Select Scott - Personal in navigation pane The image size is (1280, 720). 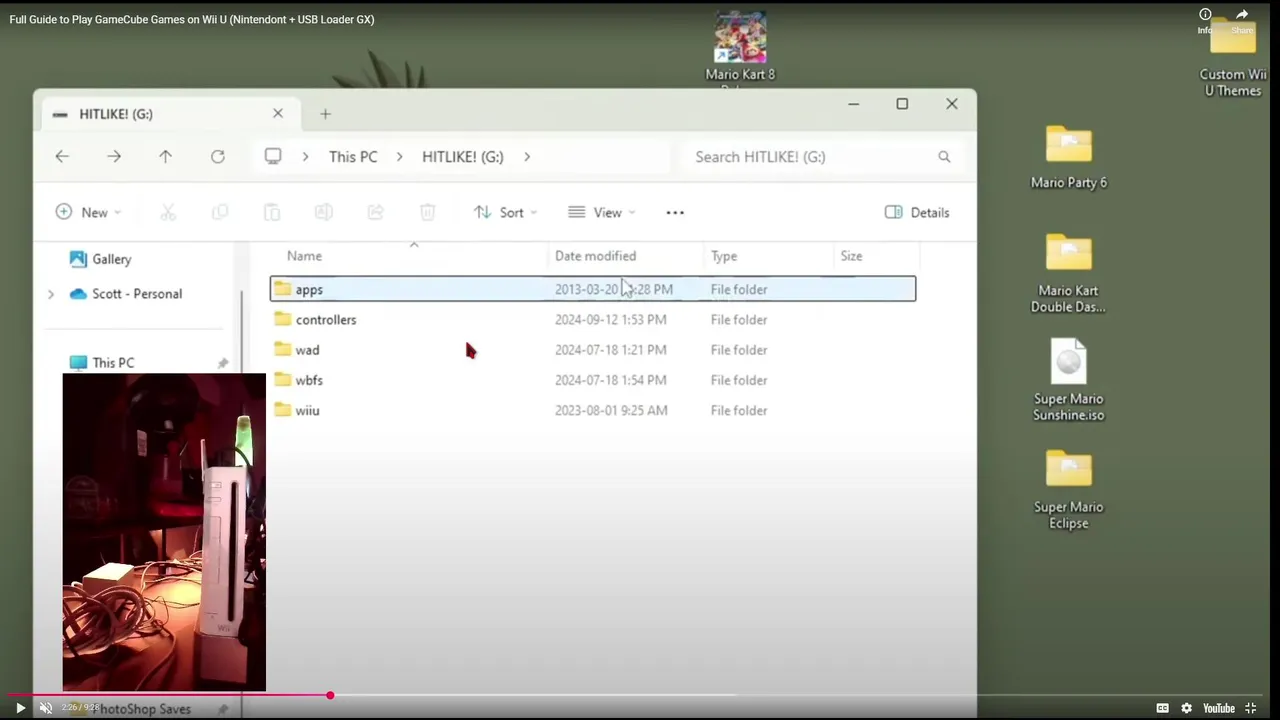coord(126,294)
